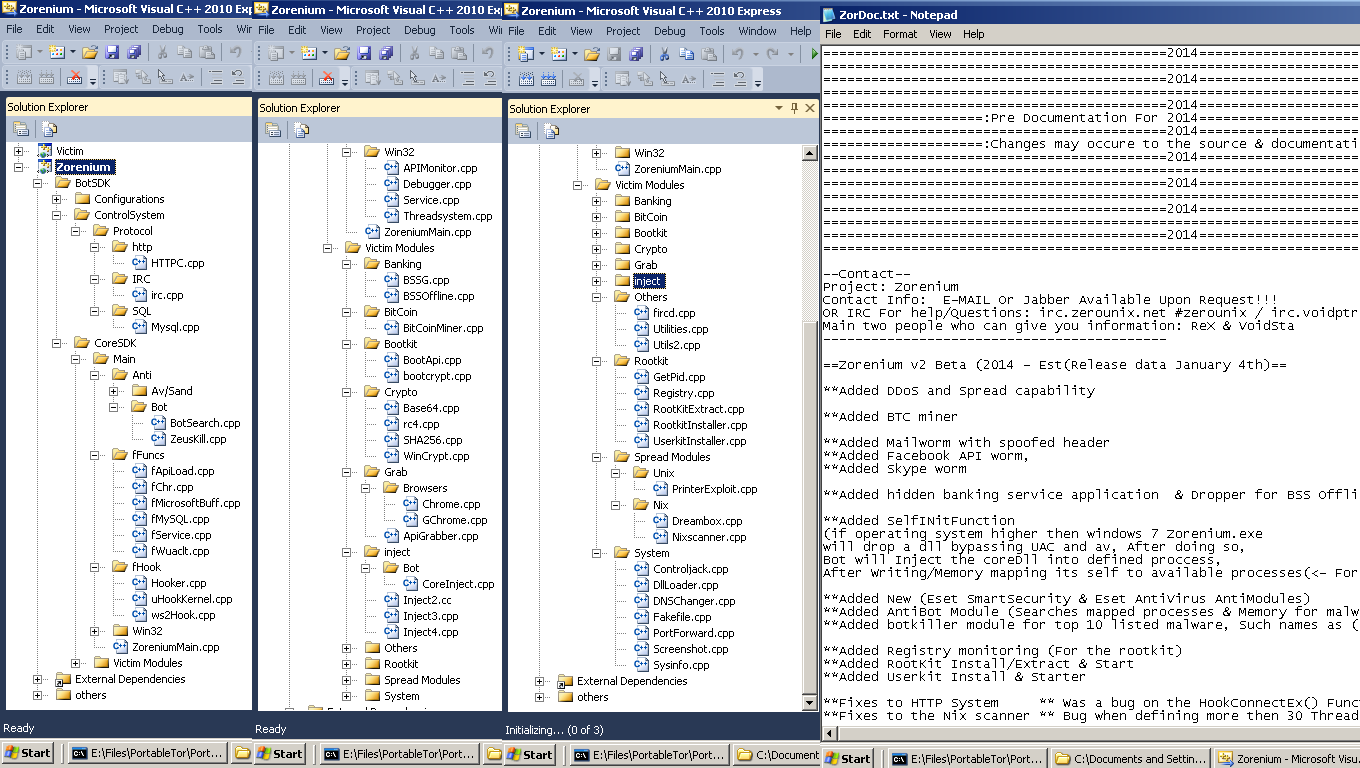Click Notepad horizontal scrollbar left arrow
This screenshot has height=768, width=1360.
pos(828,732)
